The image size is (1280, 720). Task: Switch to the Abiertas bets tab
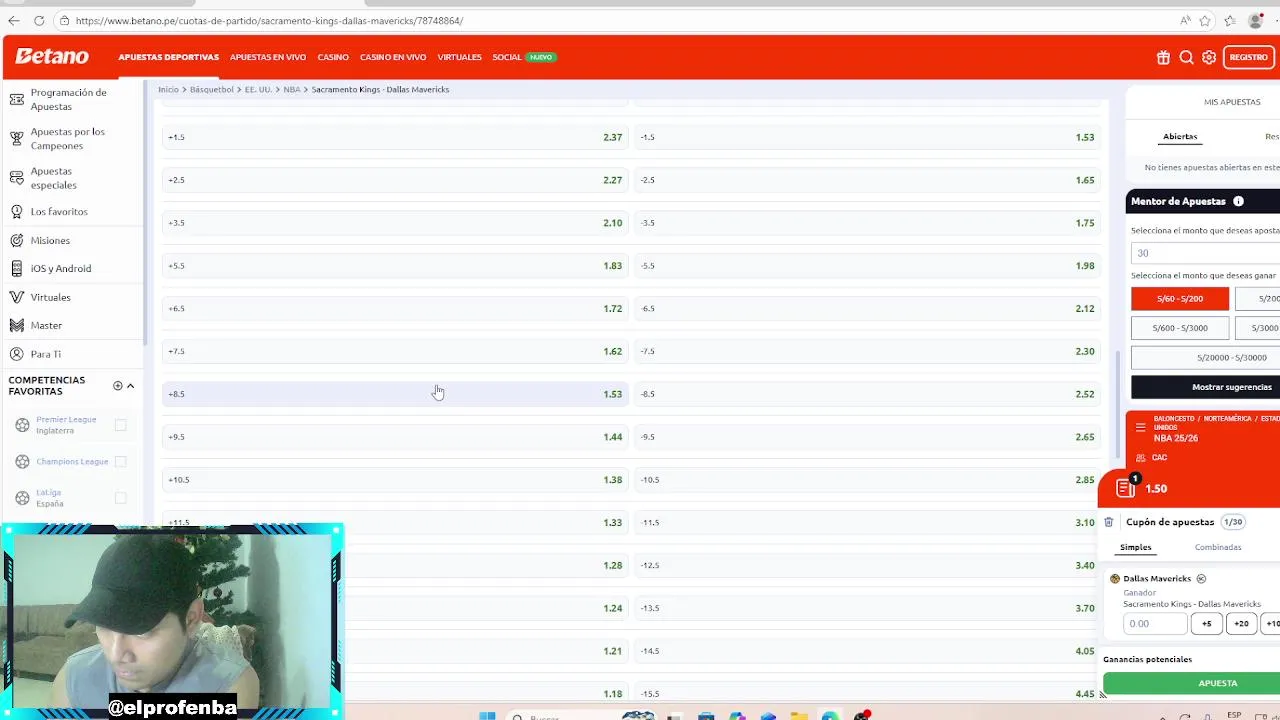pos(1180,136)
